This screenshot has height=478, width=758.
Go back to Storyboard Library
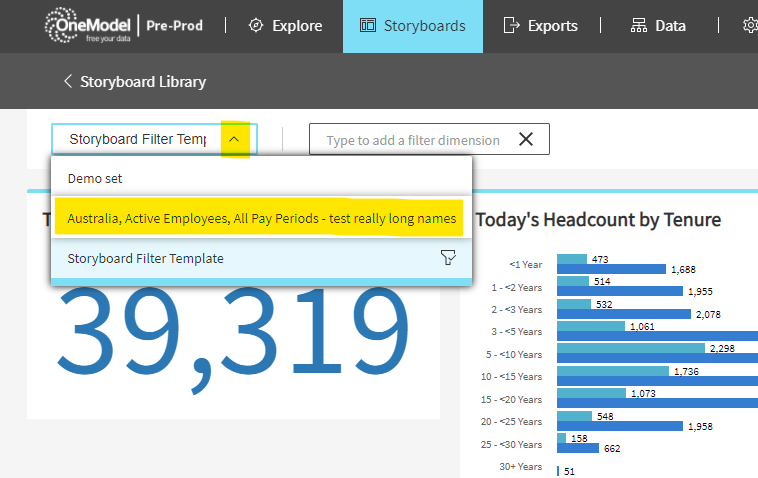(142, 82)
